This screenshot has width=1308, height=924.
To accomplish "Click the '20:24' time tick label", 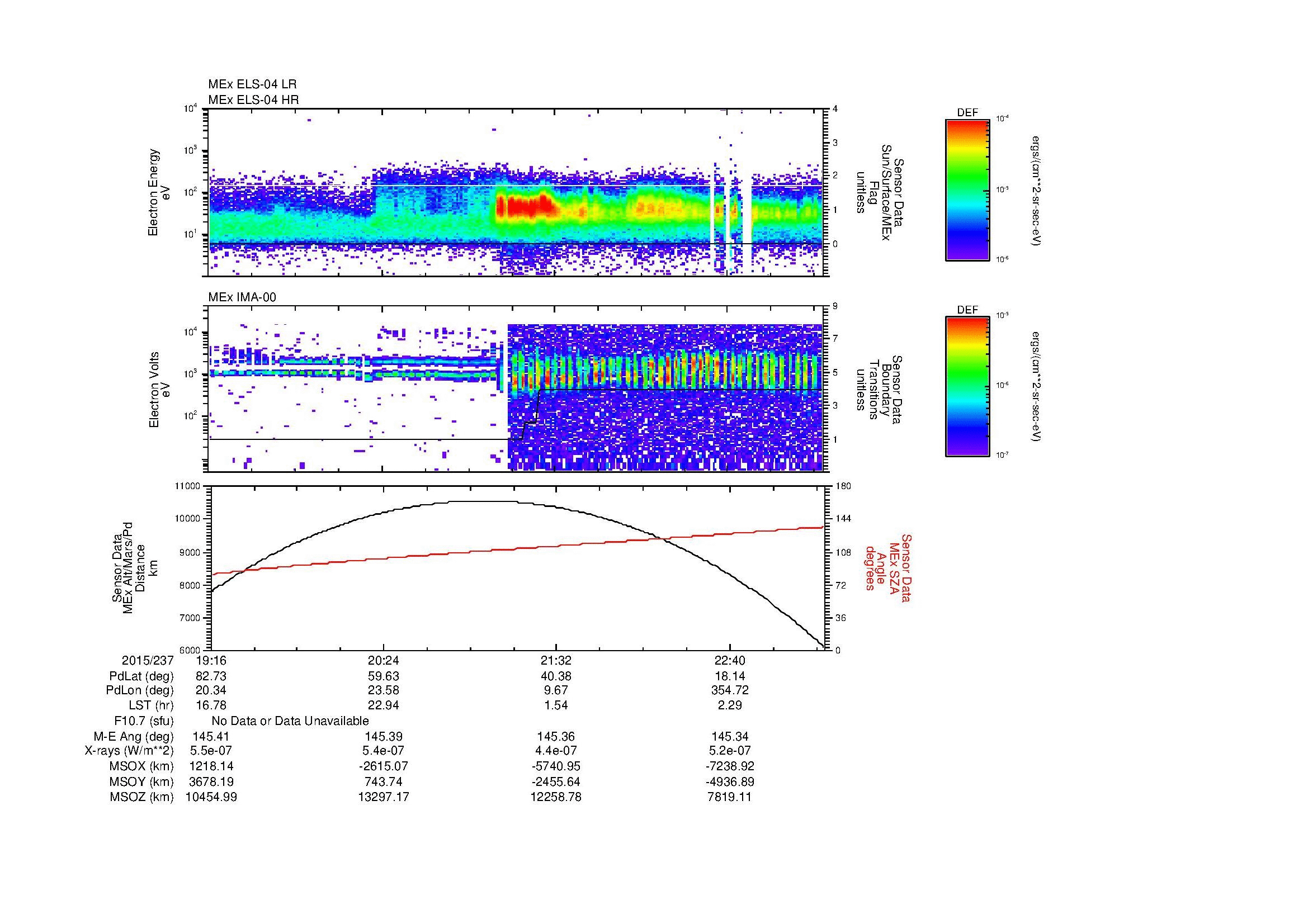I will [x=384, y=660].
